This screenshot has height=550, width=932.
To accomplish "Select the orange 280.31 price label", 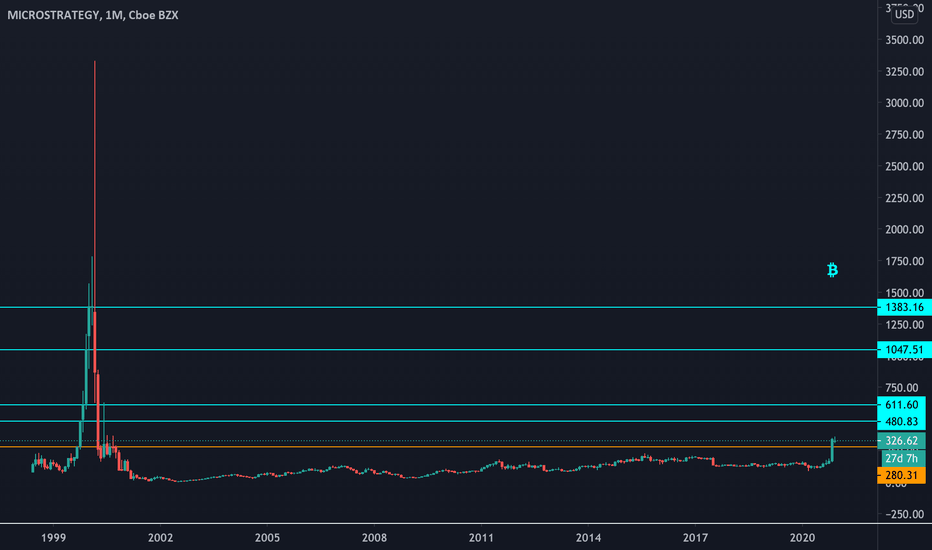I will pyautogui.click(x=901, y=475).
